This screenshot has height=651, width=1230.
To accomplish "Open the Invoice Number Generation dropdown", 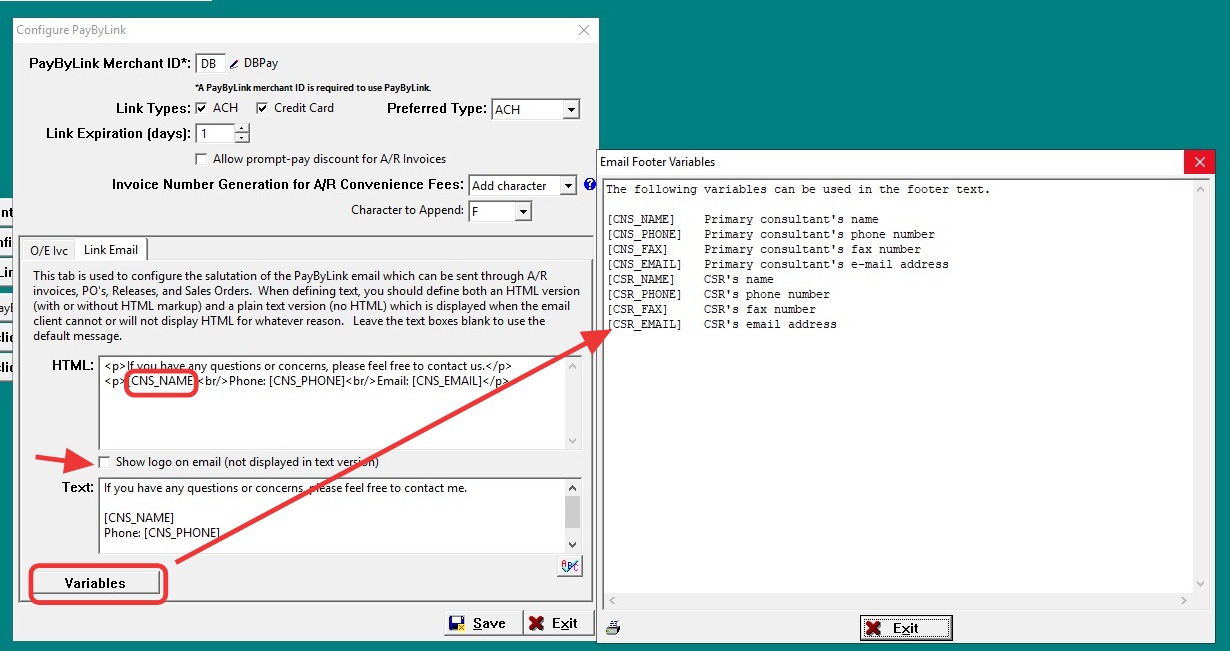I will 568,185.
